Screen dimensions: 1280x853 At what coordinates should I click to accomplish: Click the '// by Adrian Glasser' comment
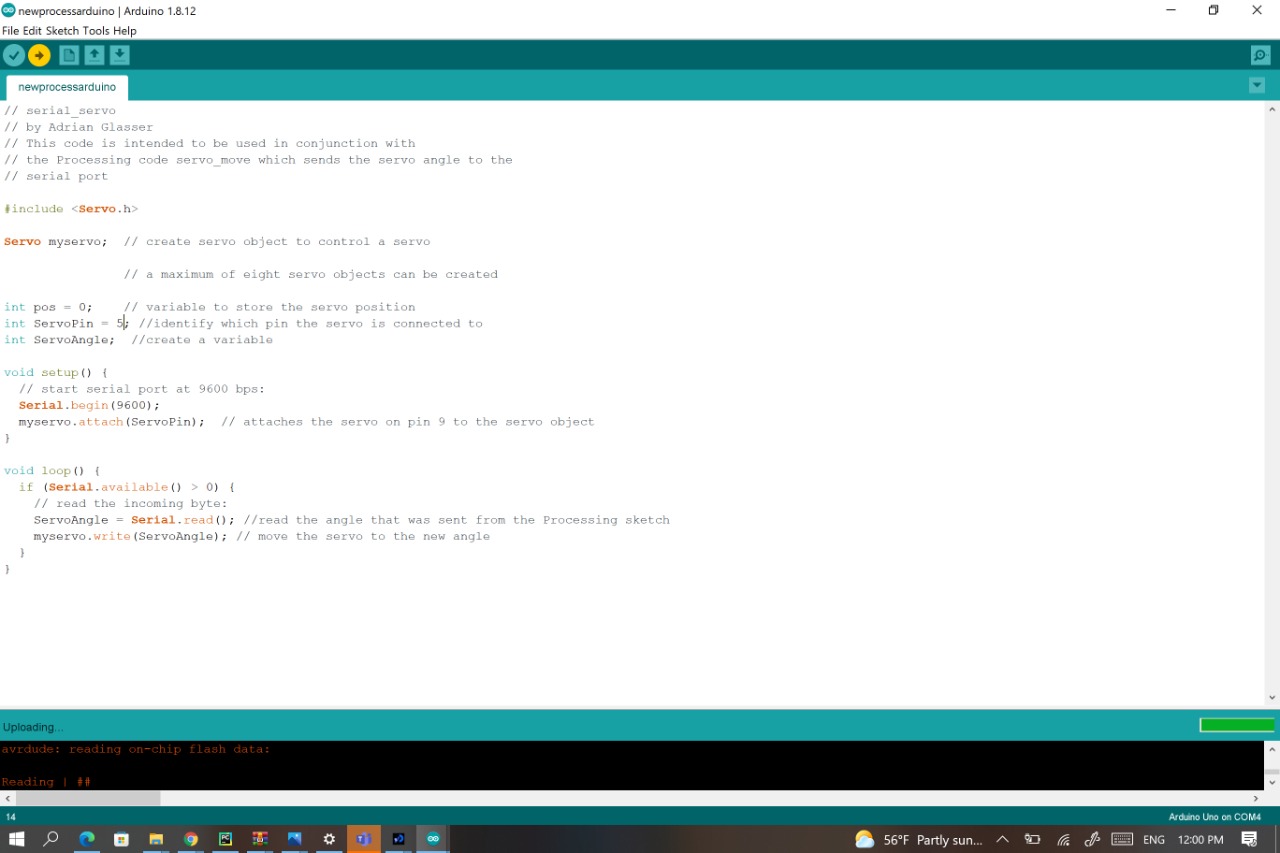79,127
